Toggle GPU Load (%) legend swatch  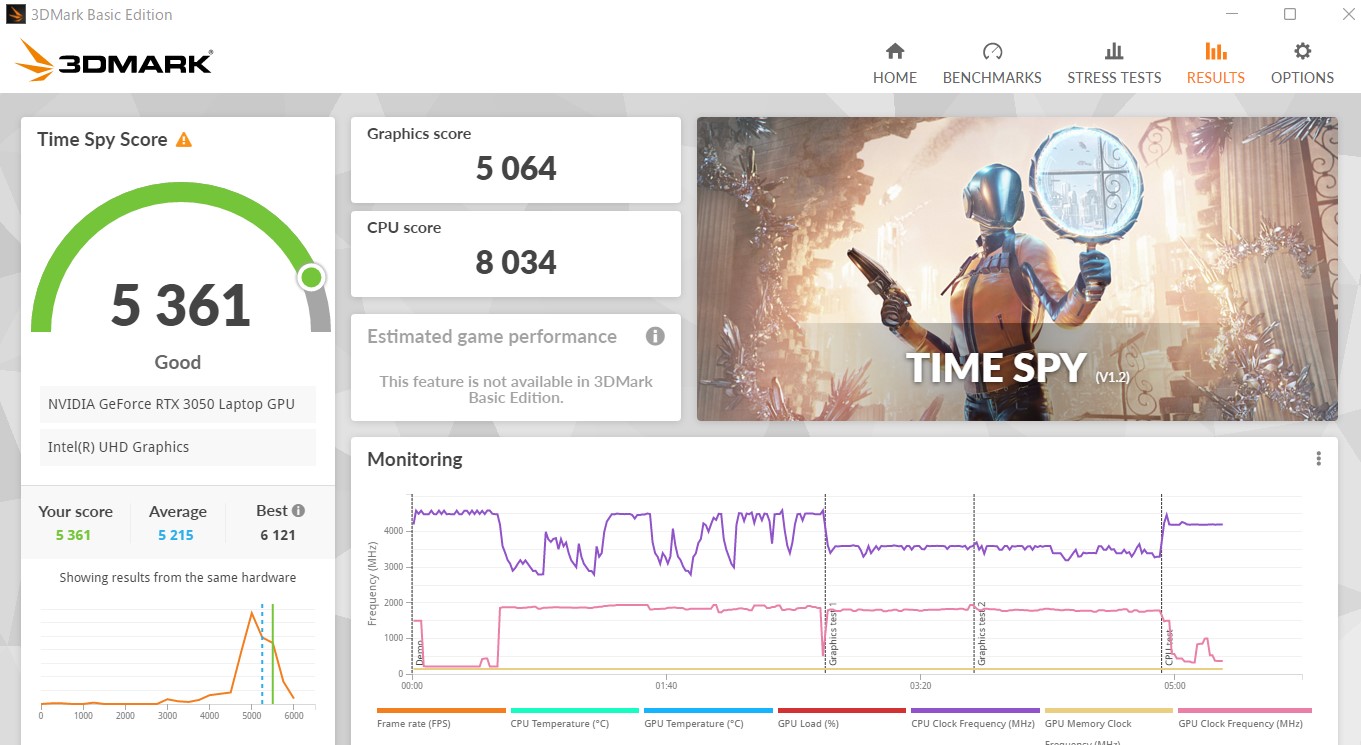click(x=842, y=710)
